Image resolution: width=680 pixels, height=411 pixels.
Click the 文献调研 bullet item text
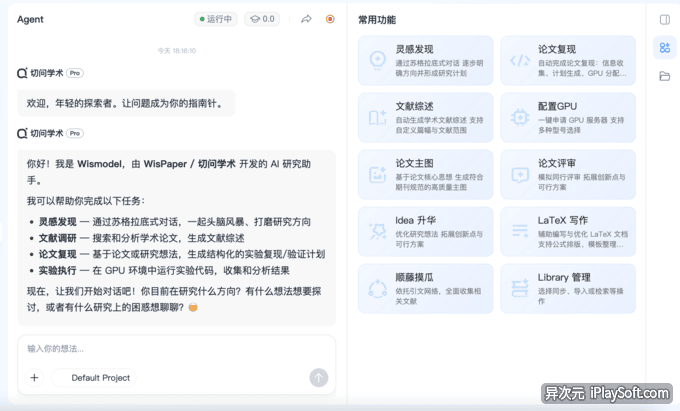tap(141, 238)
